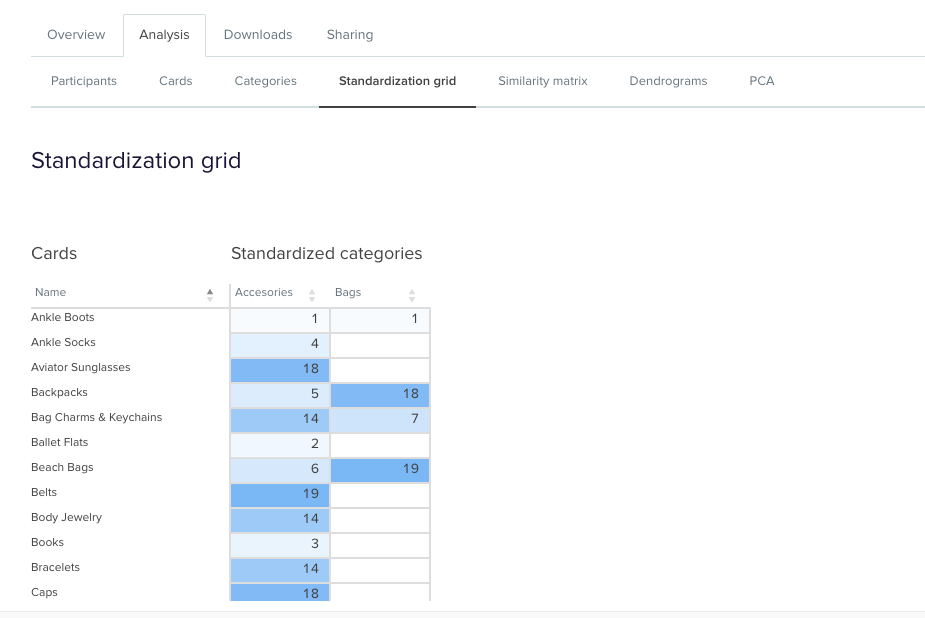Select the Backpacks card name

[x=59, y=392]
